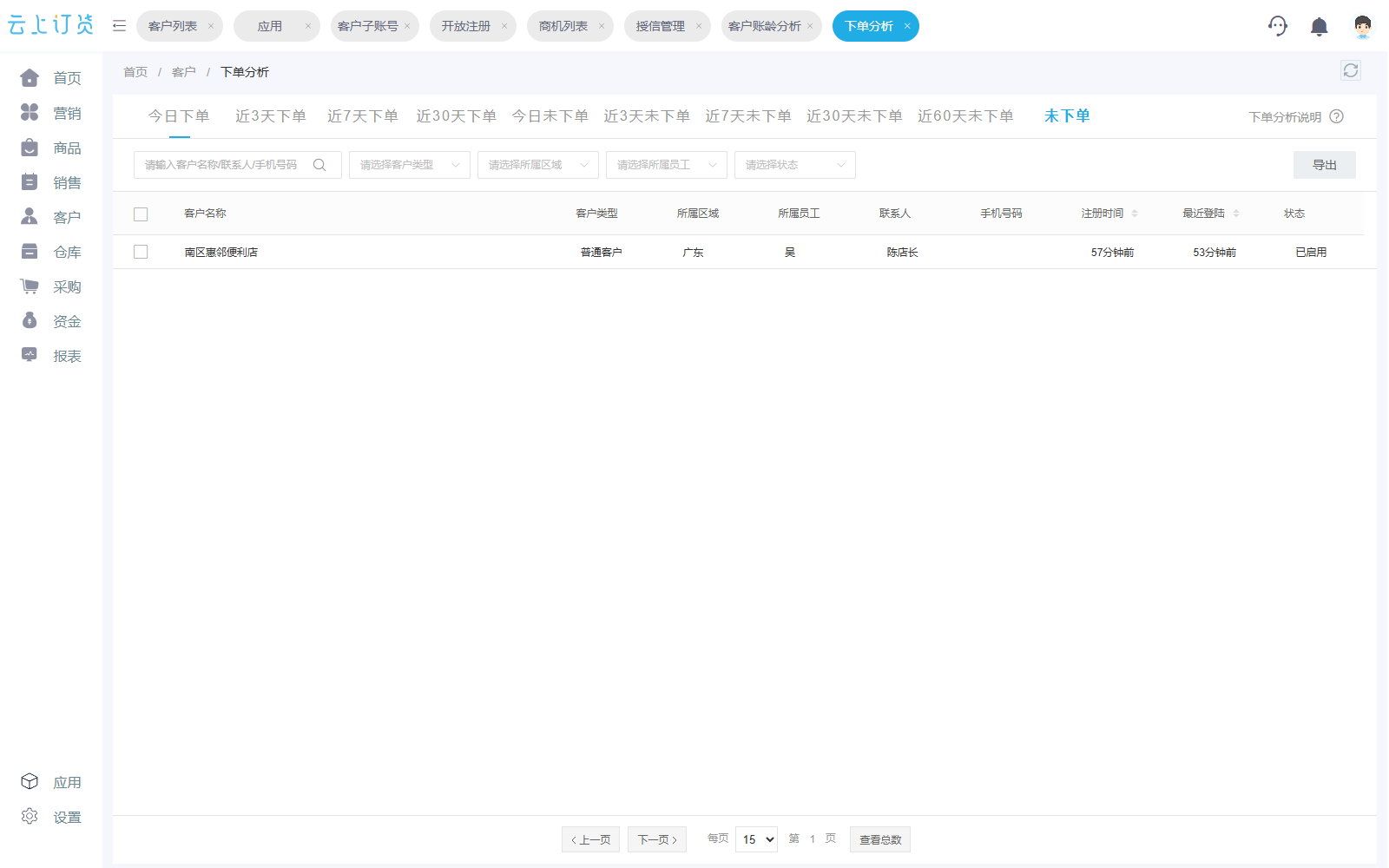Open the 采购 purchasing cart icon

coord(30,286)
